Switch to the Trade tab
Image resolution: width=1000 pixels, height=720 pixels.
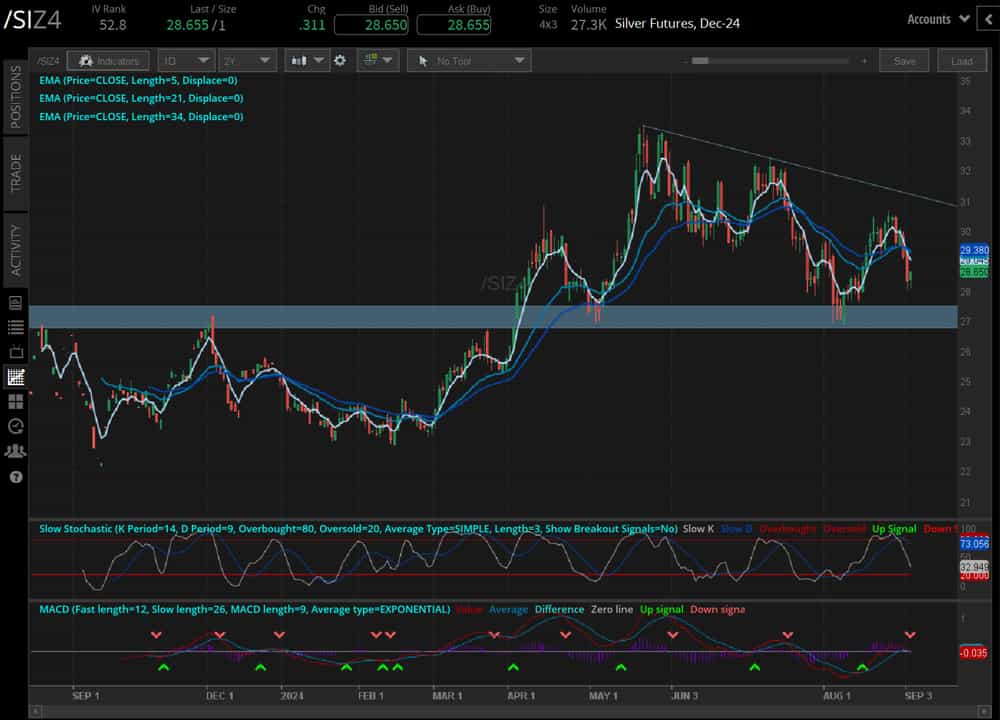click(15, 173)
